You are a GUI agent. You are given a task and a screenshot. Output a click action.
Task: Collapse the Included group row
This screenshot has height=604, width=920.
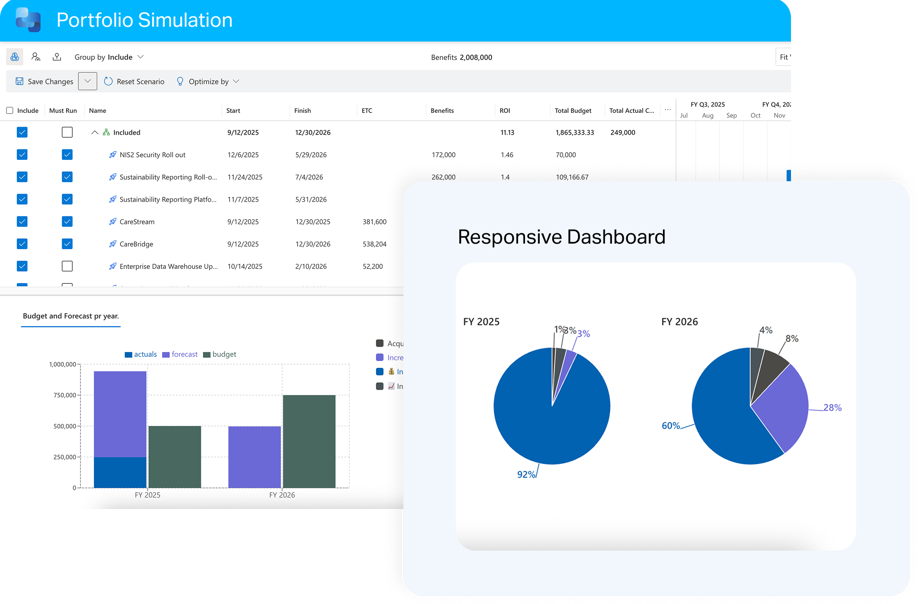coord(95,132)
